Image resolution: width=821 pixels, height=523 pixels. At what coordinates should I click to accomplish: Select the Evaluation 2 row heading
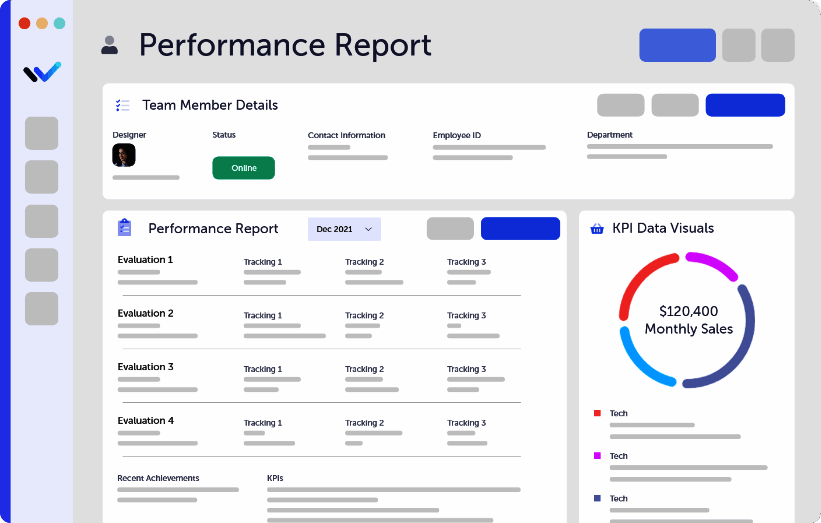146,313
